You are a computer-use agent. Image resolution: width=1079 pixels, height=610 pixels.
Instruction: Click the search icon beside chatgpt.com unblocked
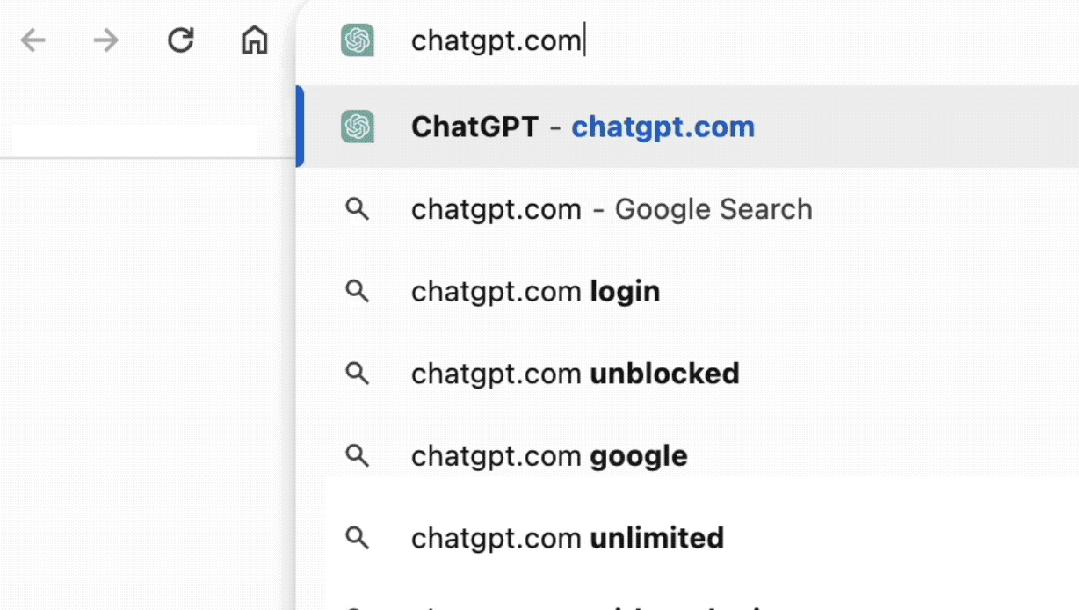357,373
